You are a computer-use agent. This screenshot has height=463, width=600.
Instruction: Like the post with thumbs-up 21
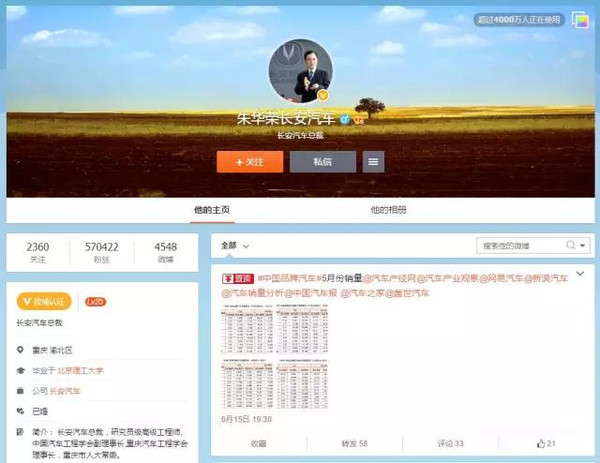click(546, 443)
